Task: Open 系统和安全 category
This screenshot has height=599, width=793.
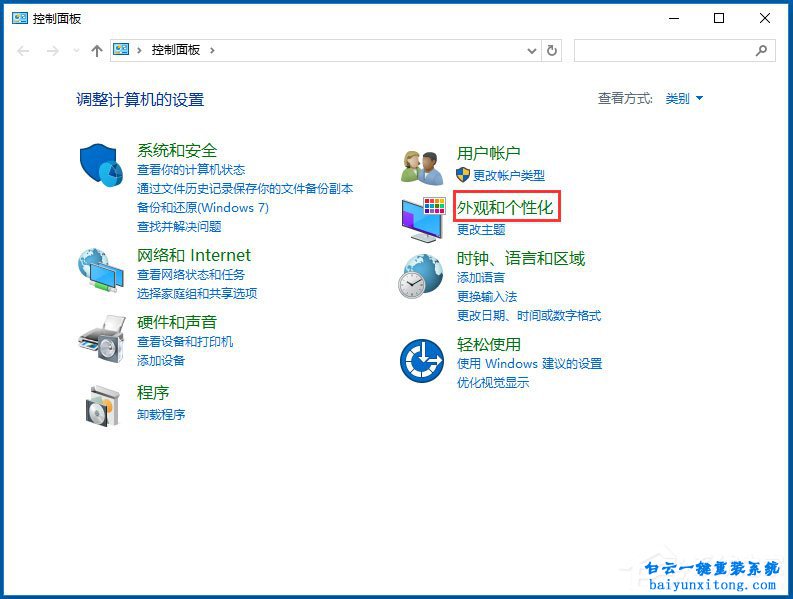Action: click(177, 150)
